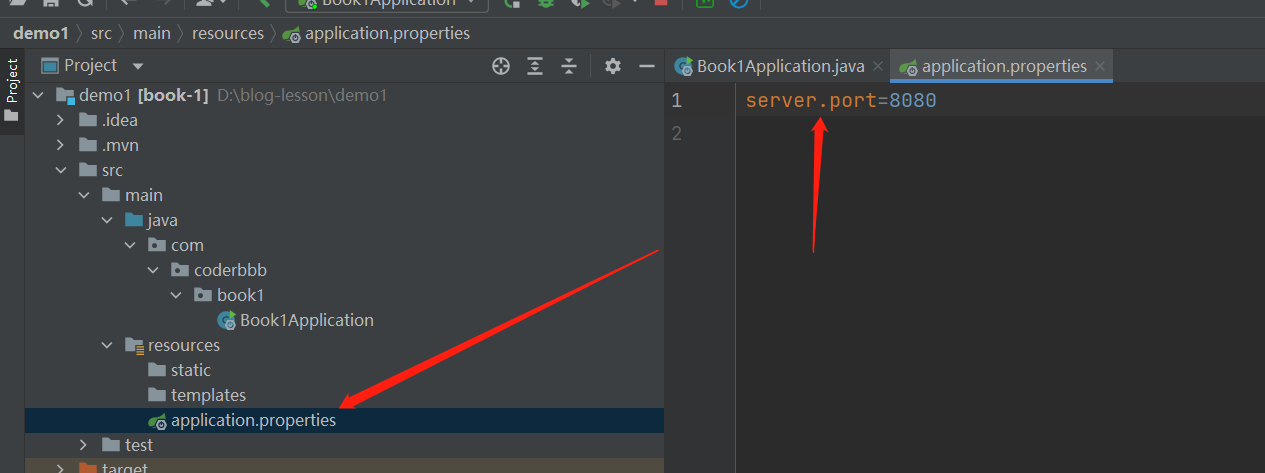Select the application.properties editor tab
This screenshot has width=1265, height=473.
point(1003,67)
